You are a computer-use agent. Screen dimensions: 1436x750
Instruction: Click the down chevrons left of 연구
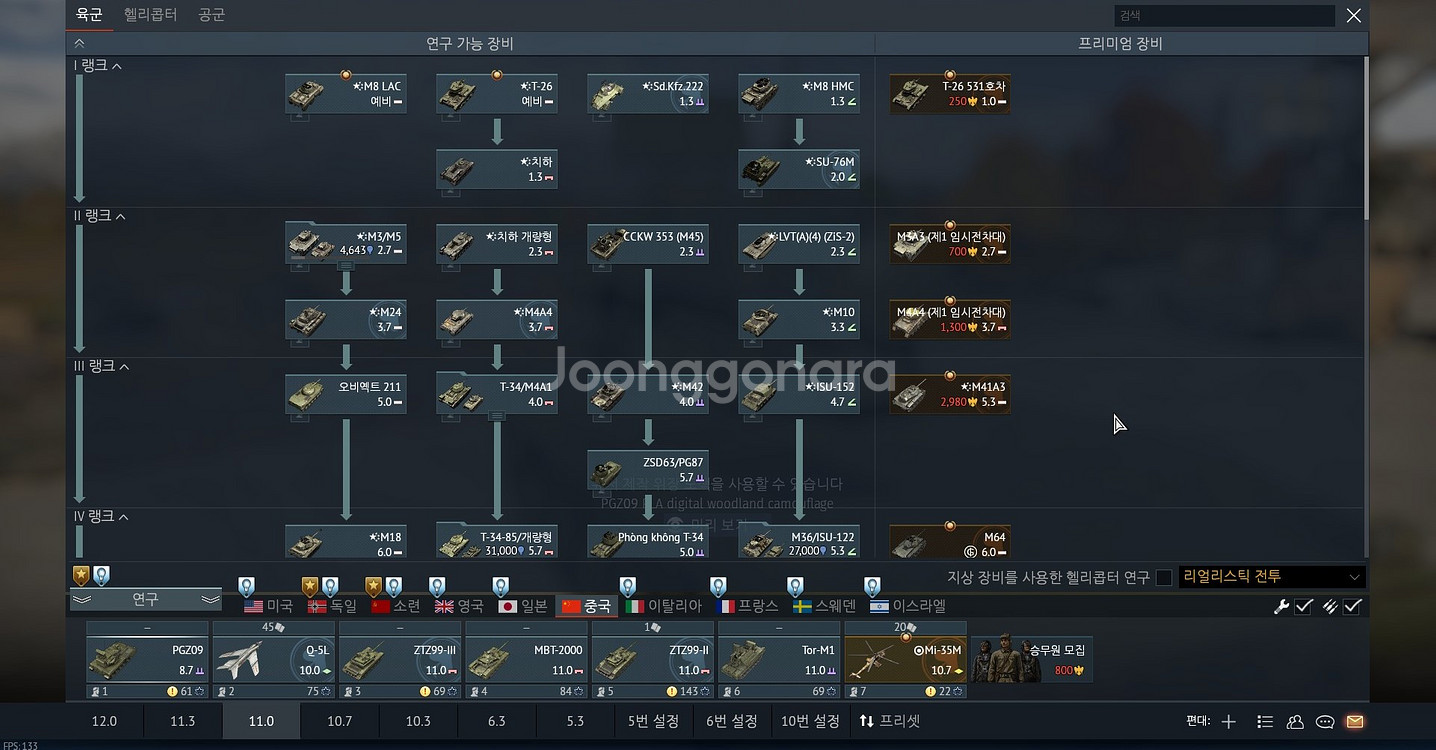(x=81, y=600)
